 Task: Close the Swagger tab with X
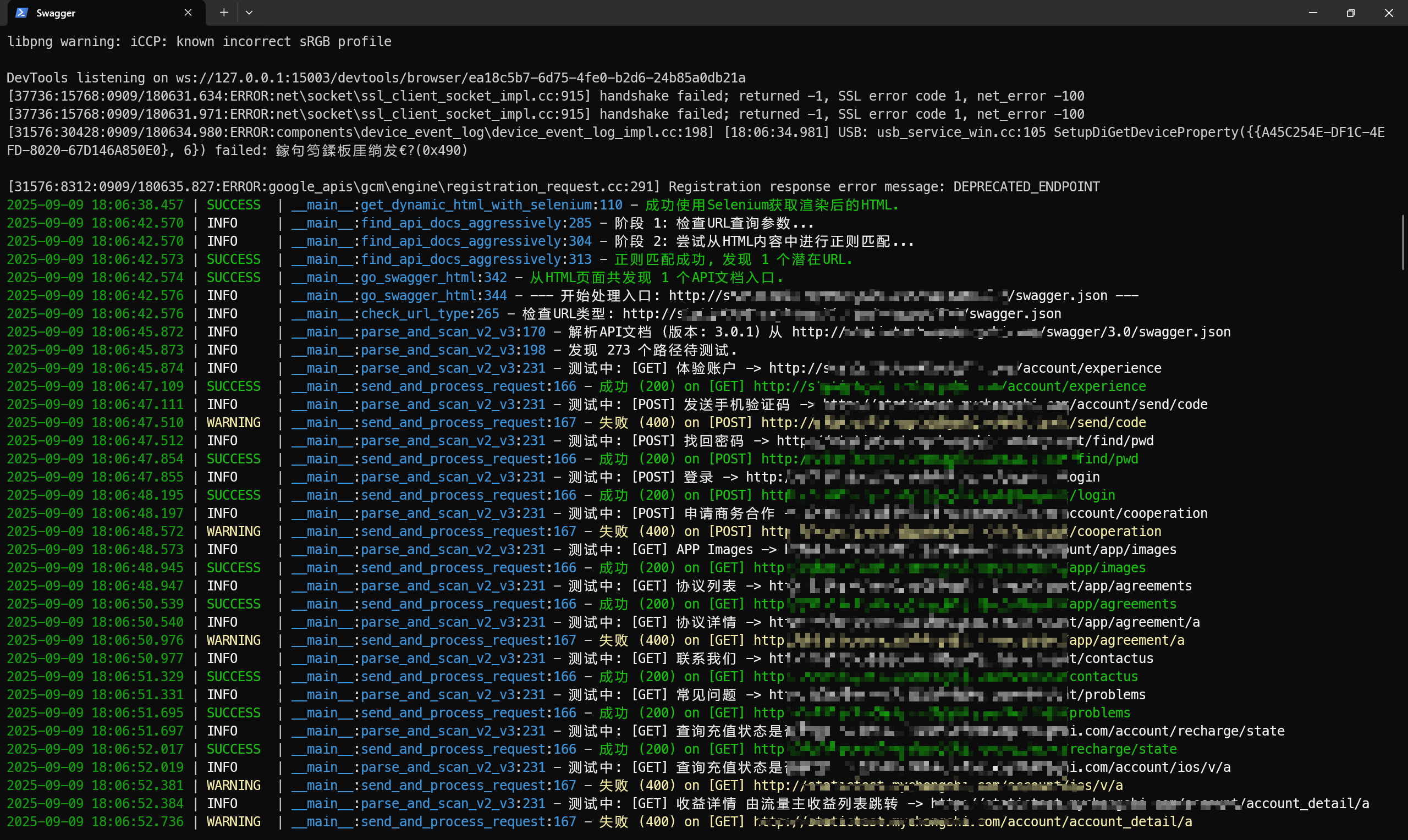[188, 13]
